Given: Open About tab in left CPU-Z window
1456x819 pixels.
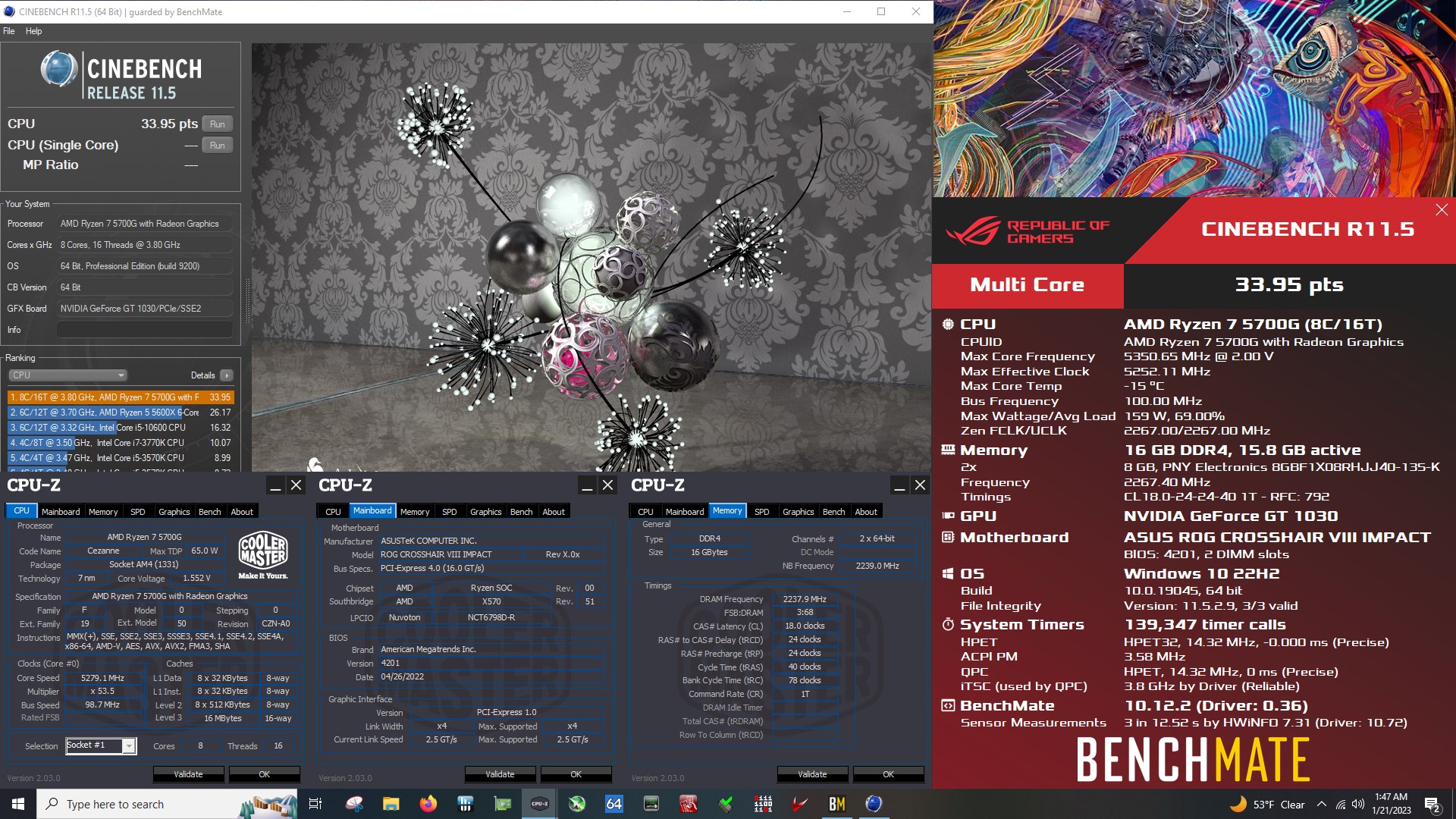Looking at the screenshot, I should [242, 512].
